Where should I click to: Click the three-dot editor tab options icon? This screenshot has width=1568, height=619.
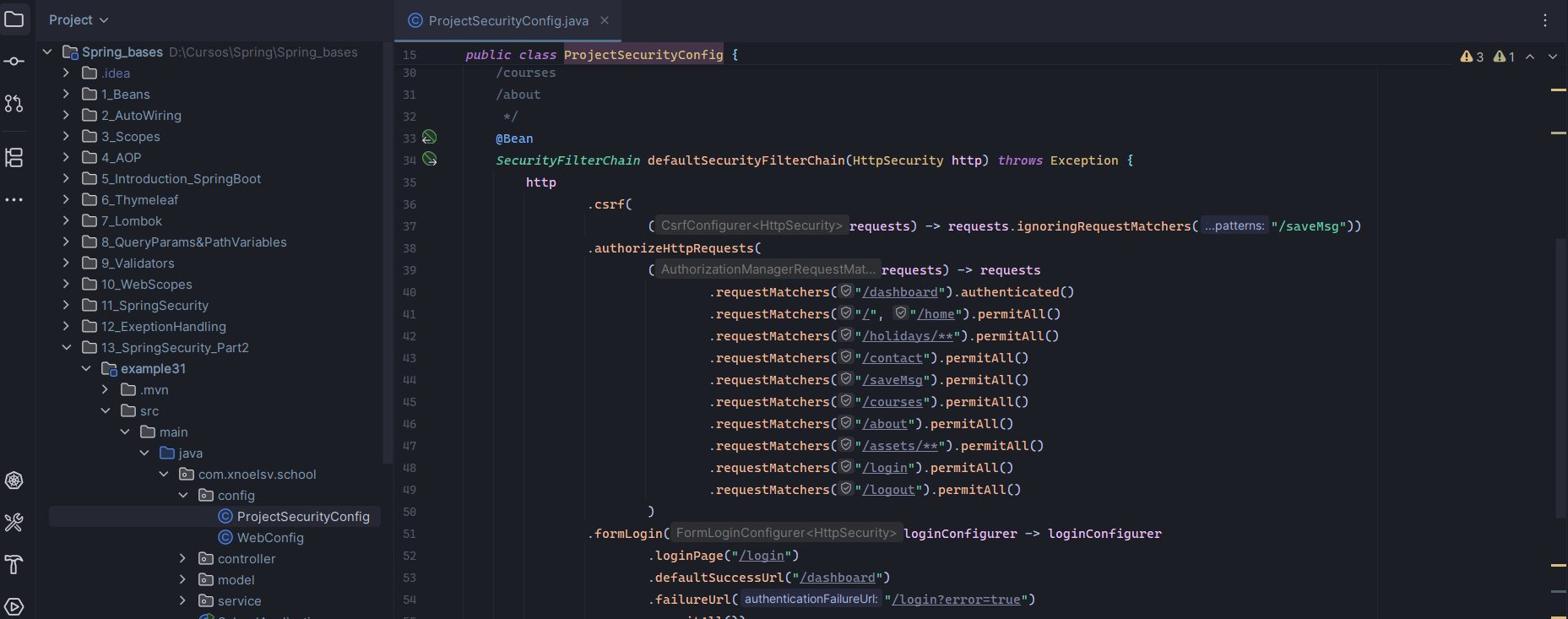click(1545, 20)
